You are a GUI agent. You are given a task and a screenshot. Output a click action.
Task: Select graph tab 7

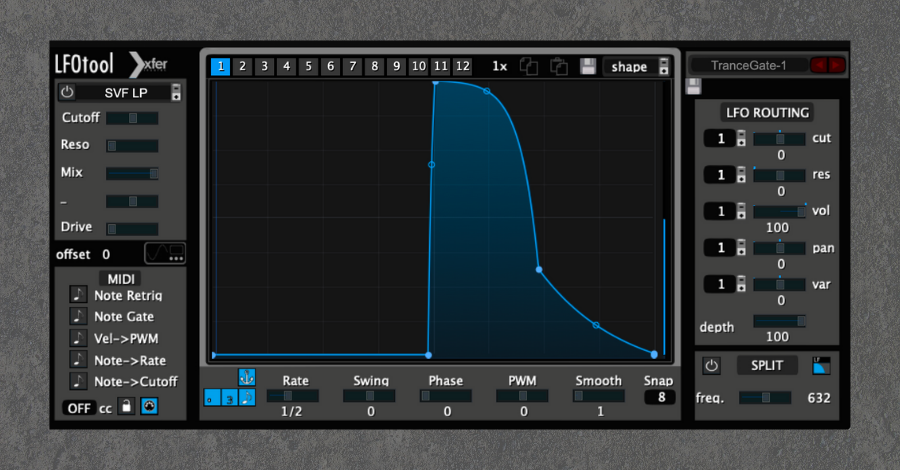[x=352, y=67]
